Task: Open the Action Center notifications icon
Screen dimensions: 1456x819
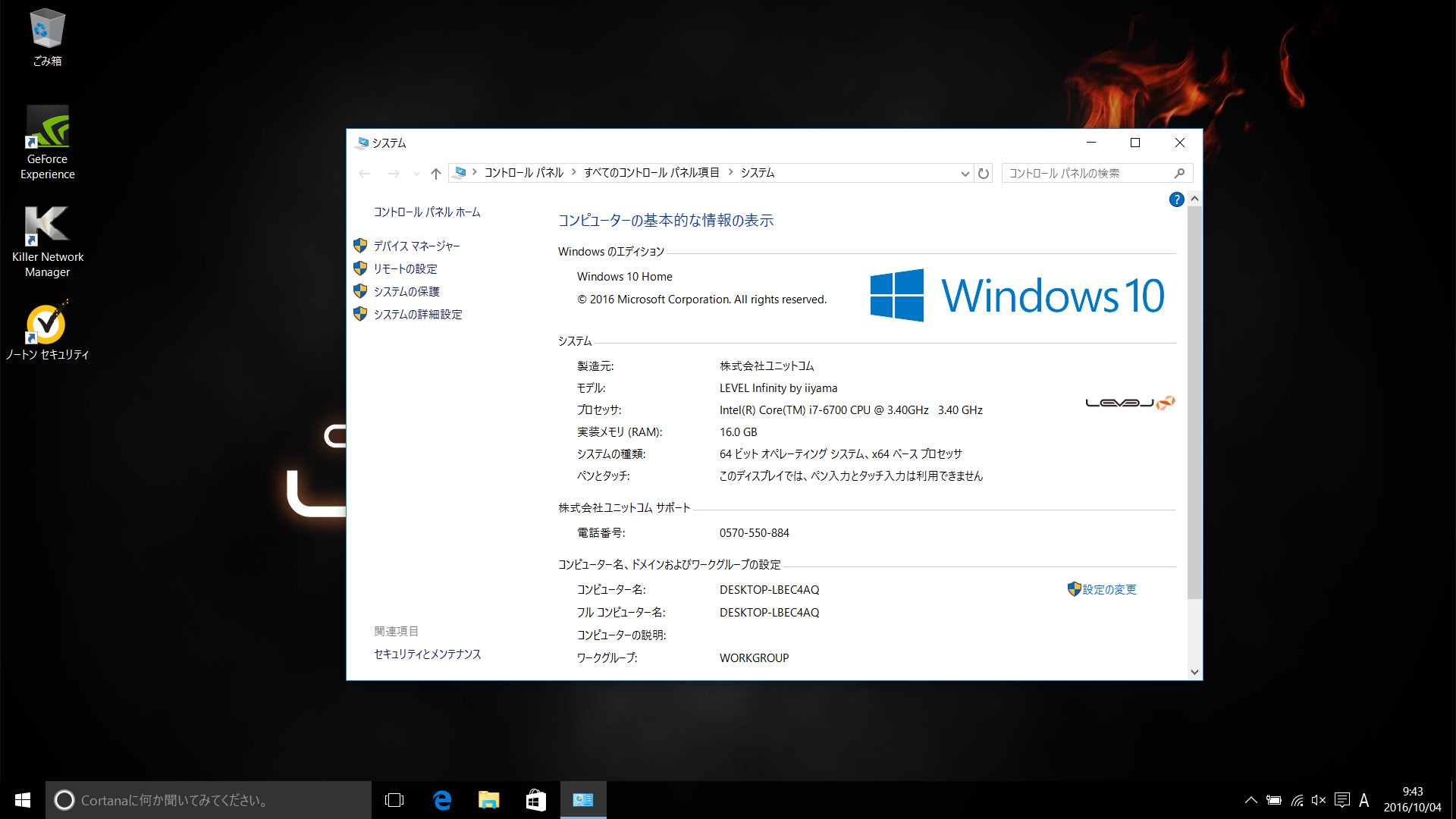Action: pos(1341,800)
